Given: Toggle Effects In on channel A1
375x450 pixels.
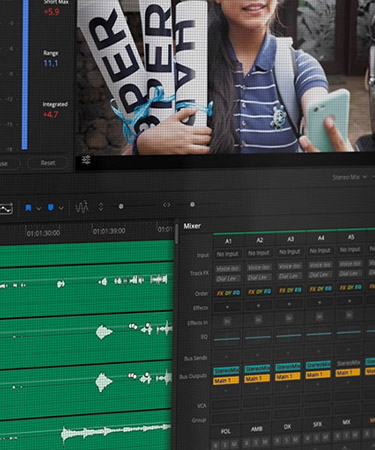Looking at the screenshot, I should point(227,321).
